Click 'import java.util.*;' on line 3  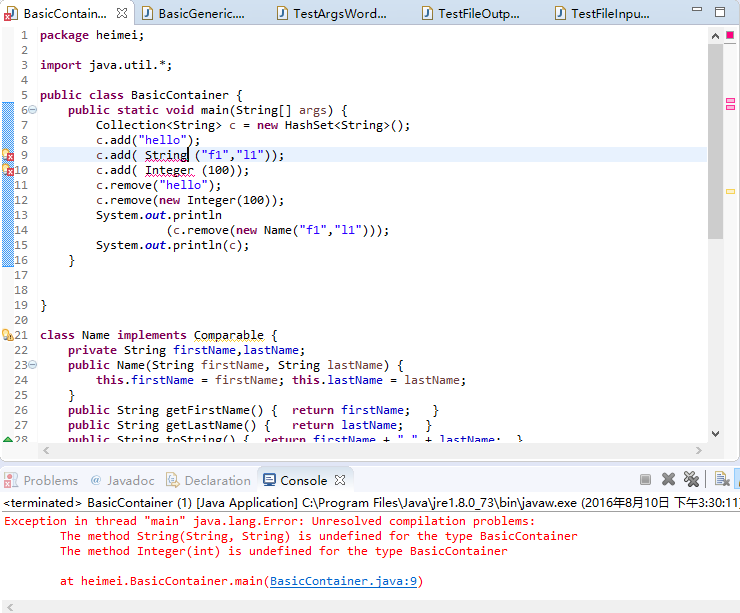point(106,65)
